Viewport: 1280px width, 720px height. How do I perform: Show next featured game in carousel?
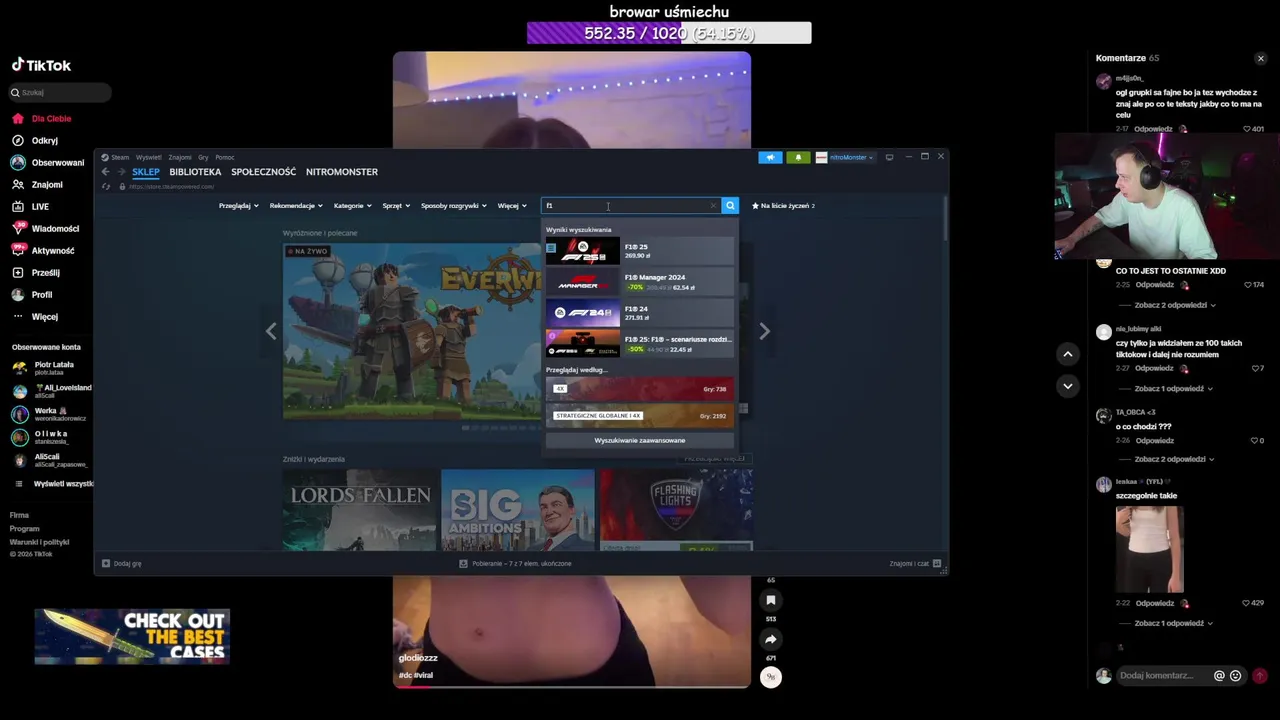[764, 331]
